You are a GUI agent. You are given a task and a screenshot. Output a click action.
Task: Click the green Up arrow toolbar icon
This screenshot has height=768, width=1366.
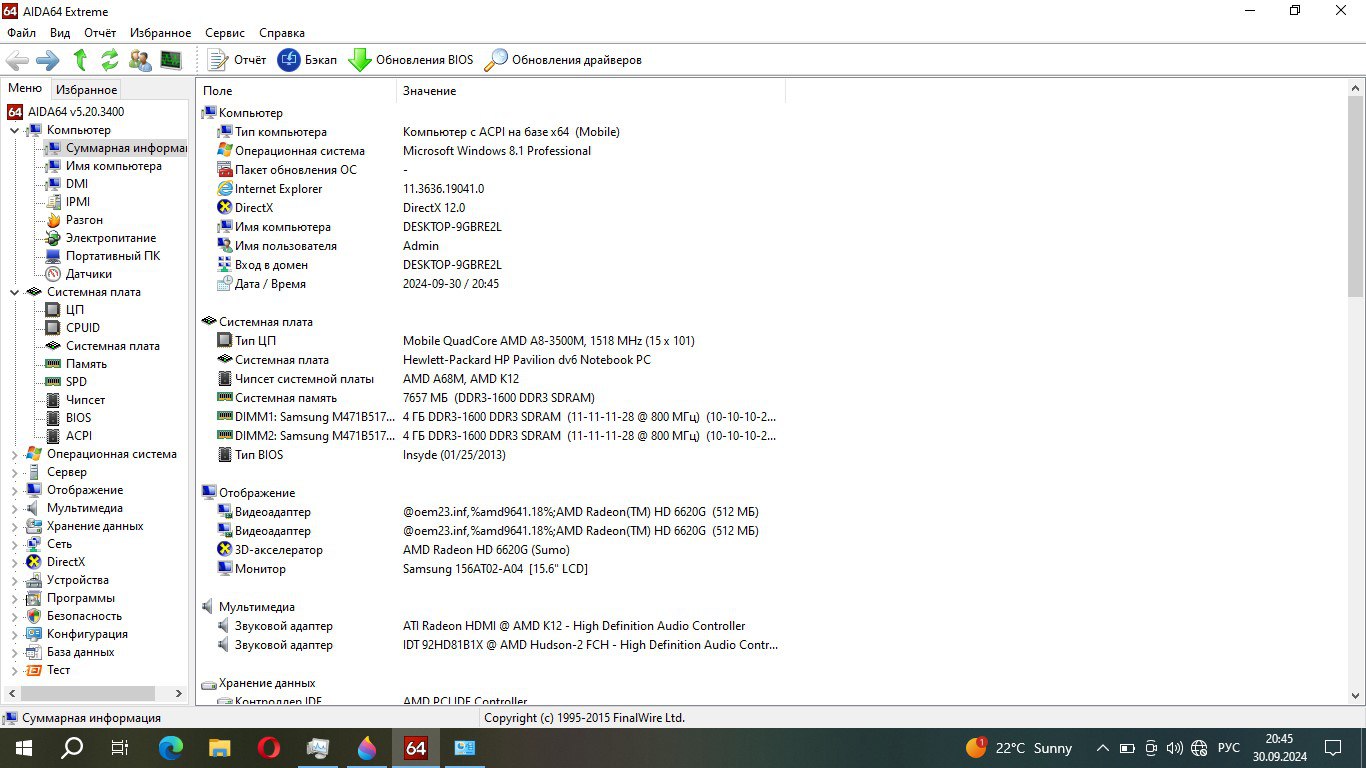pos(80,60)
